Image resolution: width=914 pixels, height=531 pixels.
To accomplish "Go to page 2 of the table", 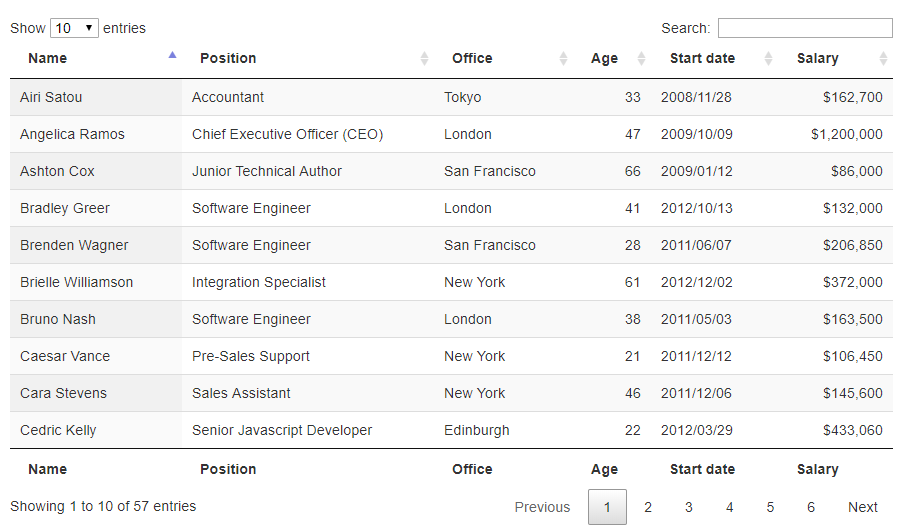I will (648, 507).
